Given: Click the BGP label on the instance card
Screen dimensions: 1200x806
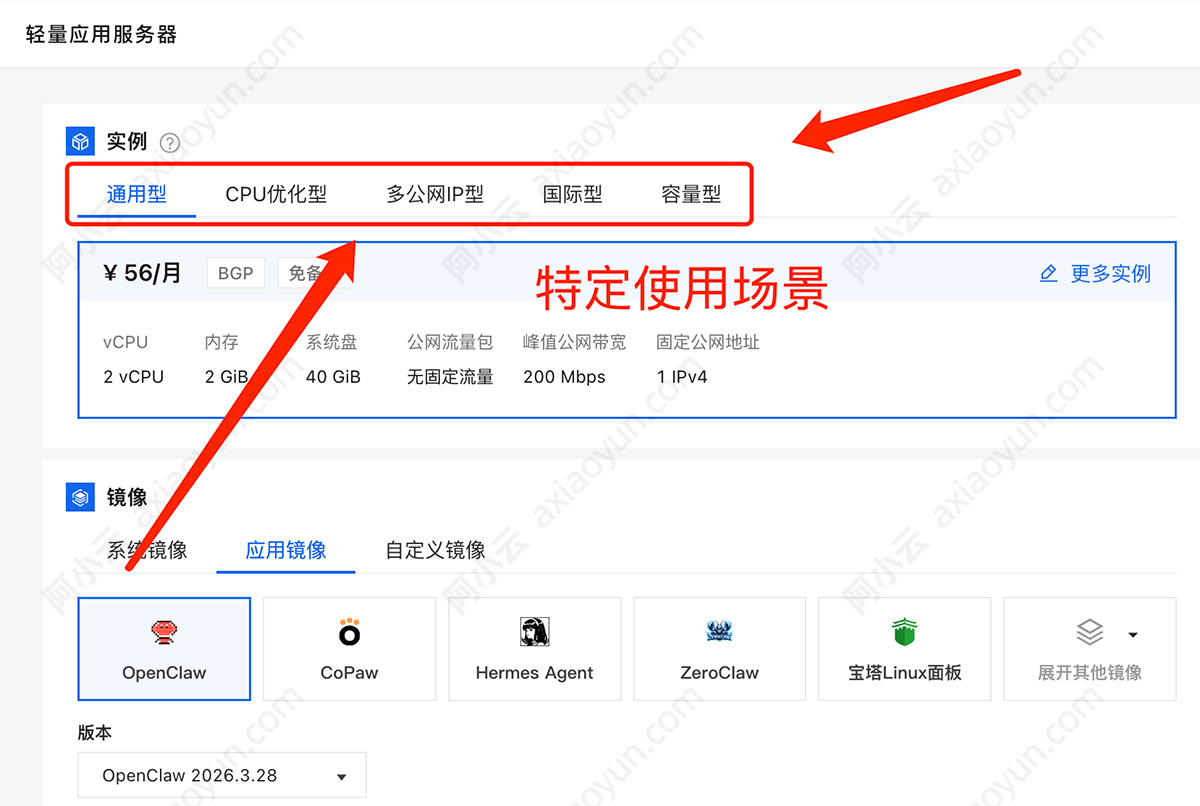Looking at the screenshot, I should [x=235, y=272].
